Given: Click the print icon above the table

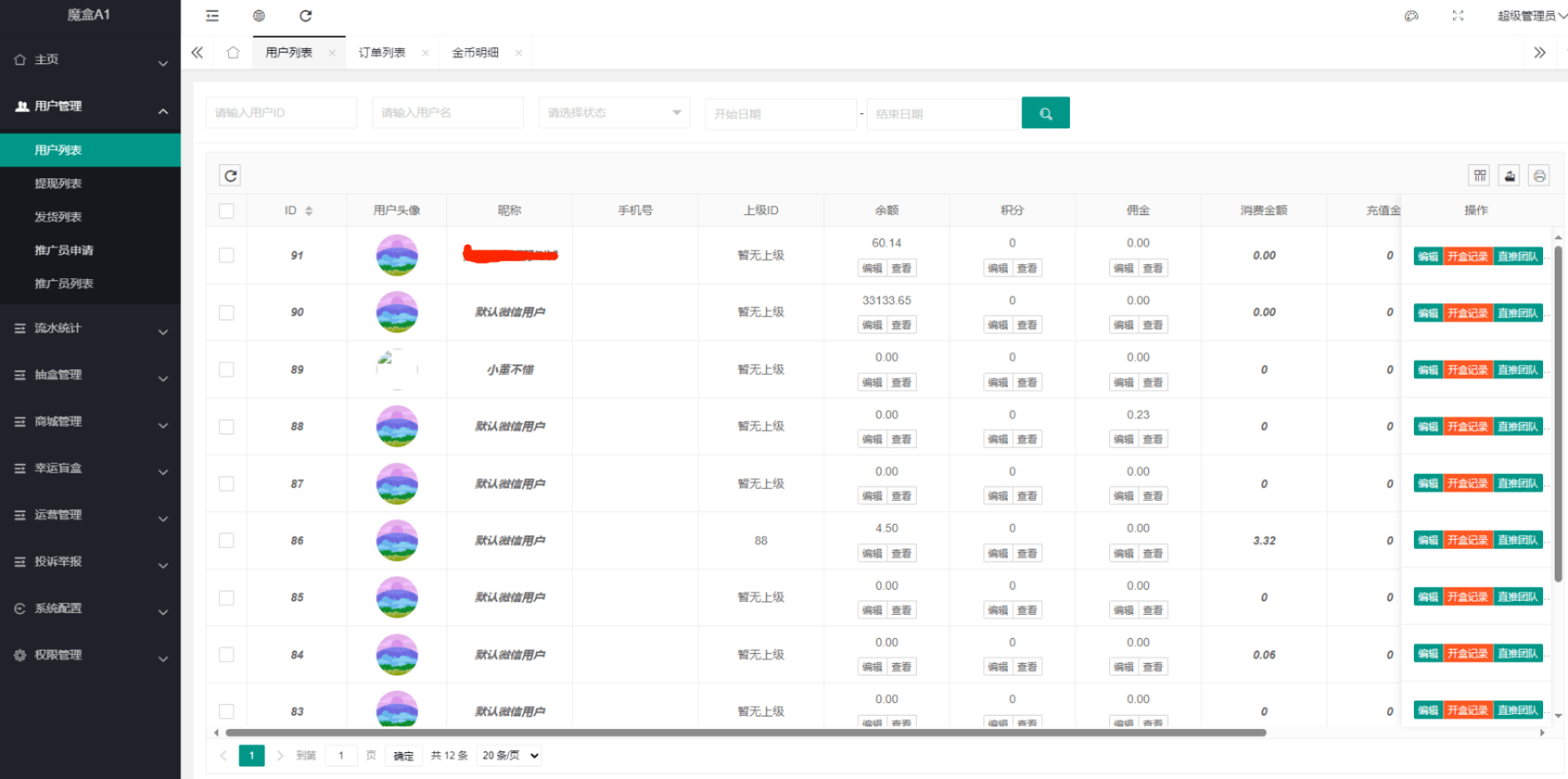Looking at the screenshot, I should (1540, 175).
